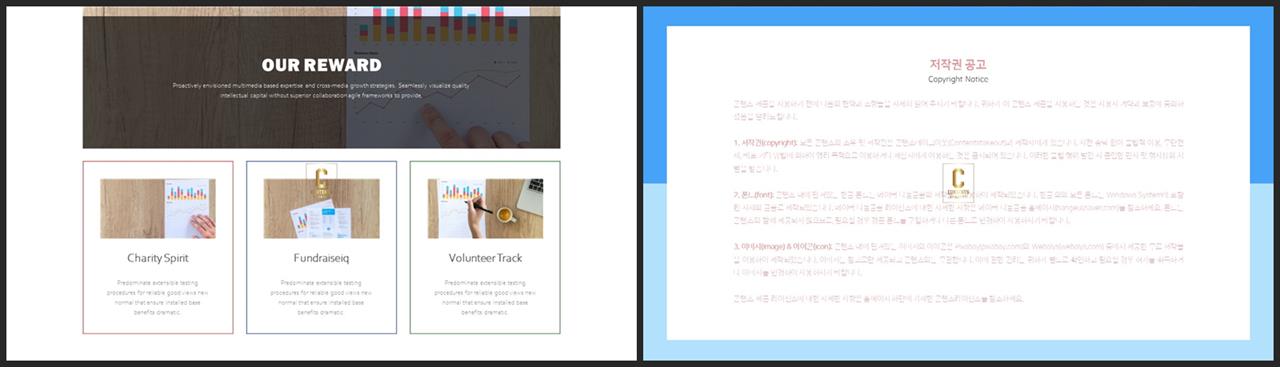Click the paragraph below the OUR REWARD heading

[x=321, y=91]
